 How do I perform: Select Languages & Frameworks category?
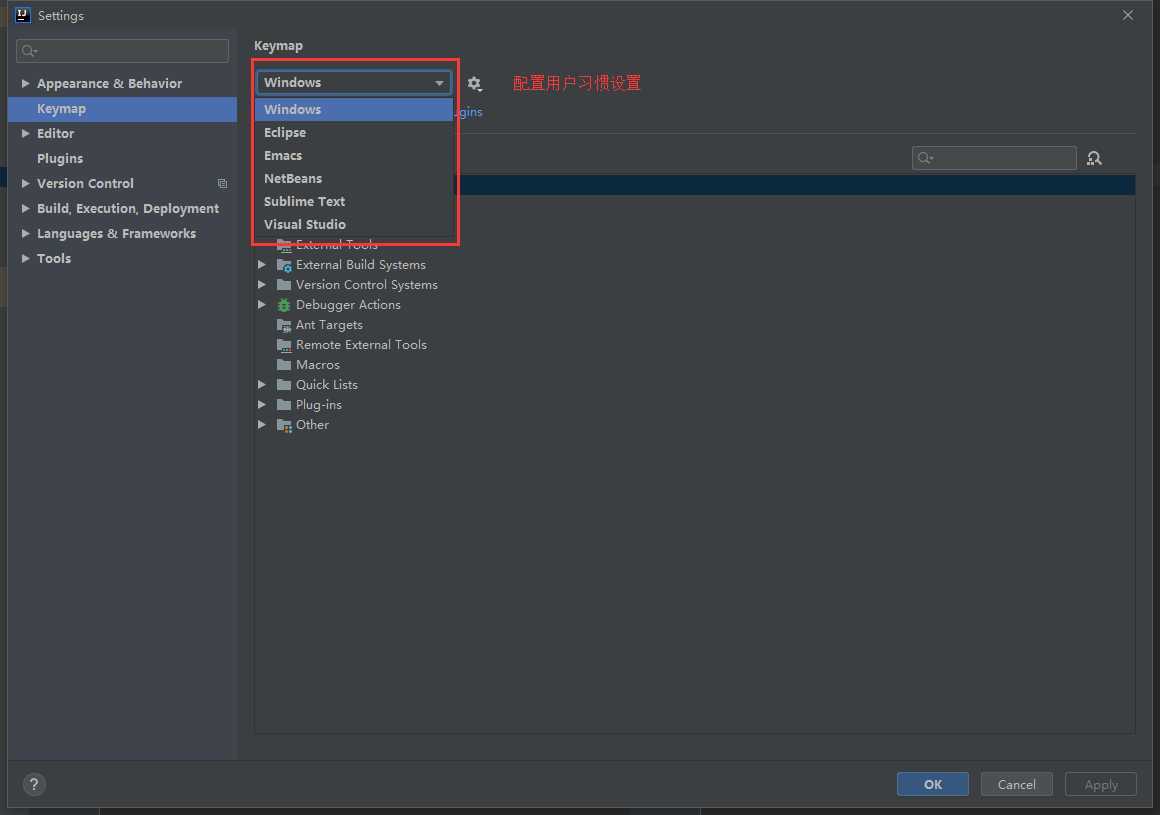point(122,234)
